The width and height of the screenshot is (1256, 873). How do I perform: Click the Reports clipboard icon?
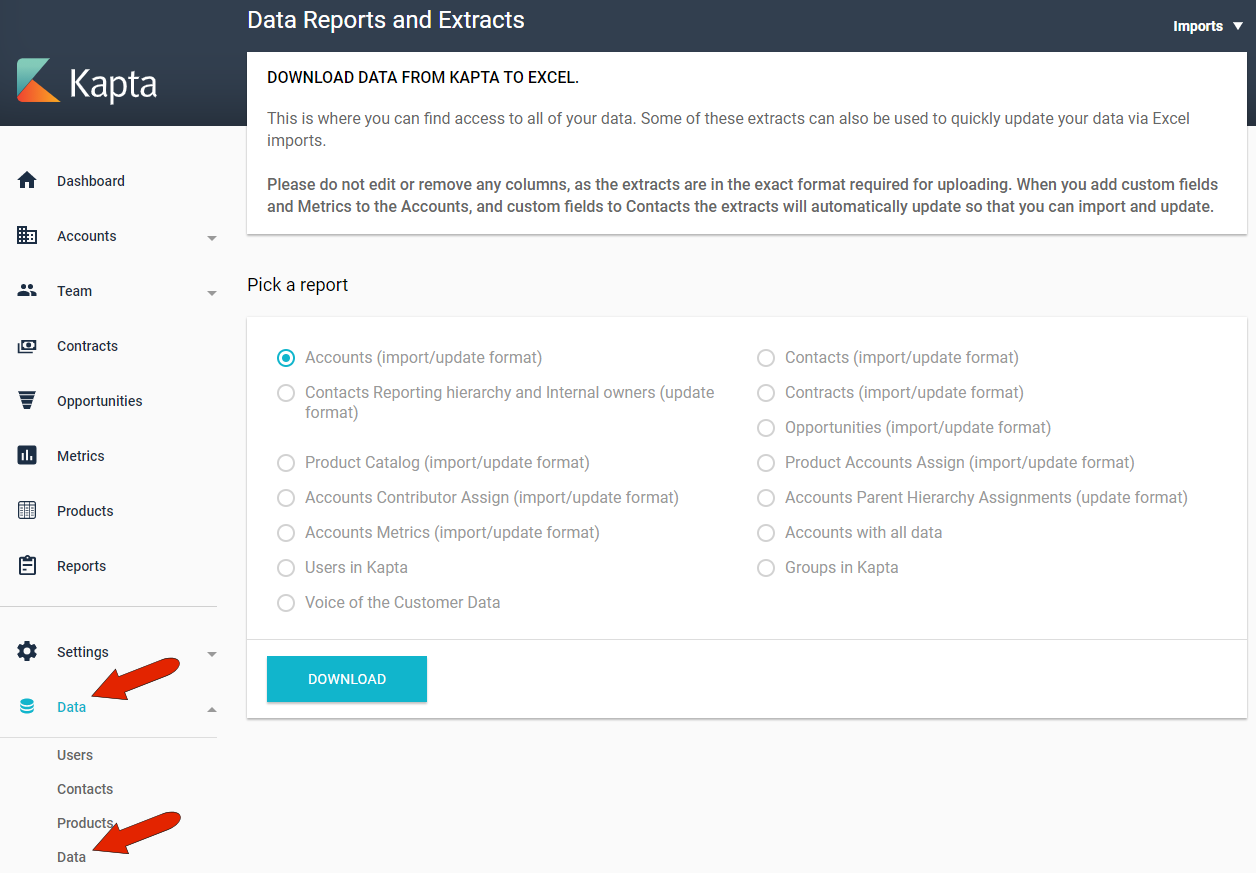[x=27, y=566]
